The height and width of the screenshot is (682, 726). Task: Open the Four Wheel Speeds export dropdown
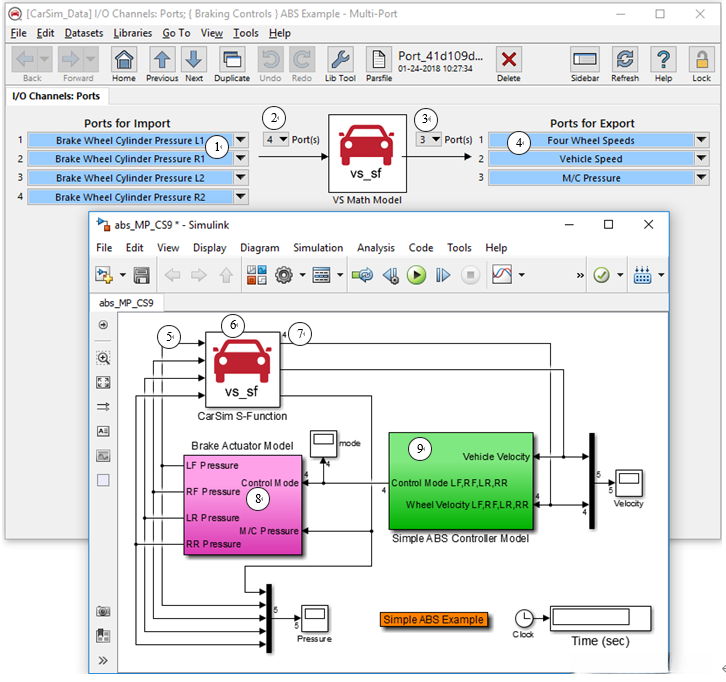[702, 141]
